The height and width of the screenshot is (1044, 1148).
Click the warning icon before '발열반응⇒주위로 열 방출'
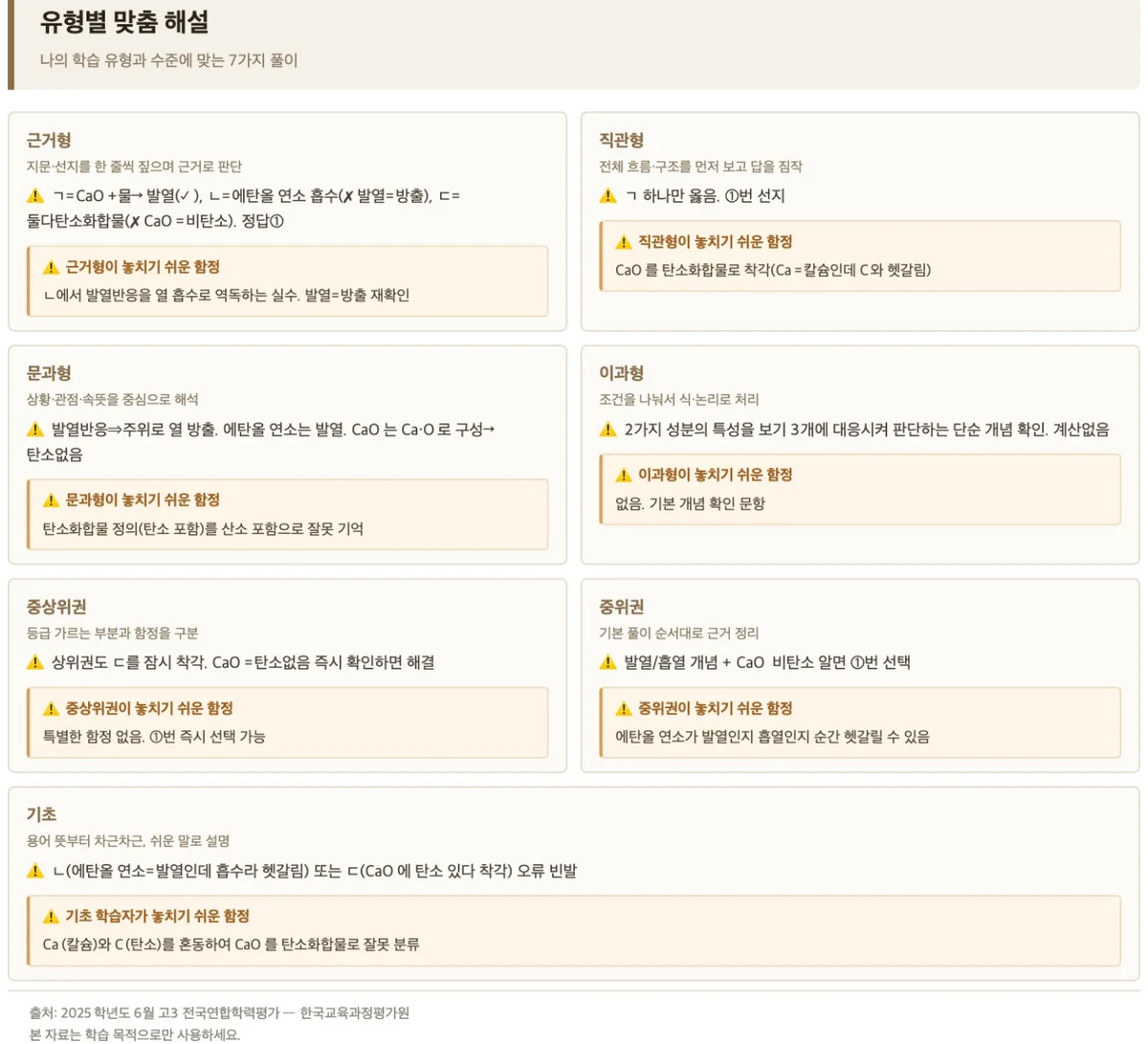click(35, 430)
